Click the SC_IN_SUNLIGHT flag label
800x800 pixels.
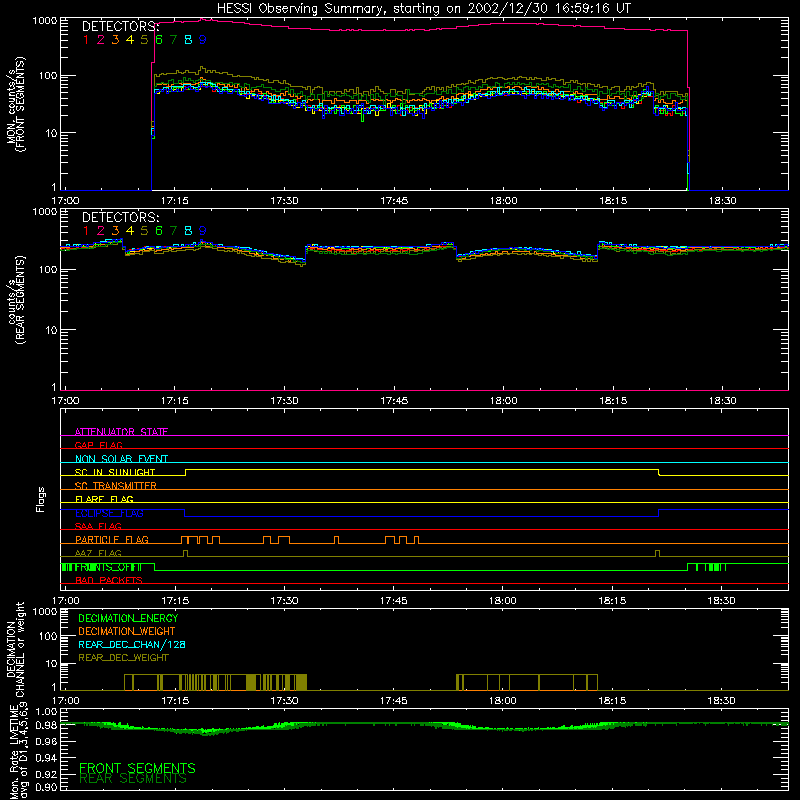[115, 472]
